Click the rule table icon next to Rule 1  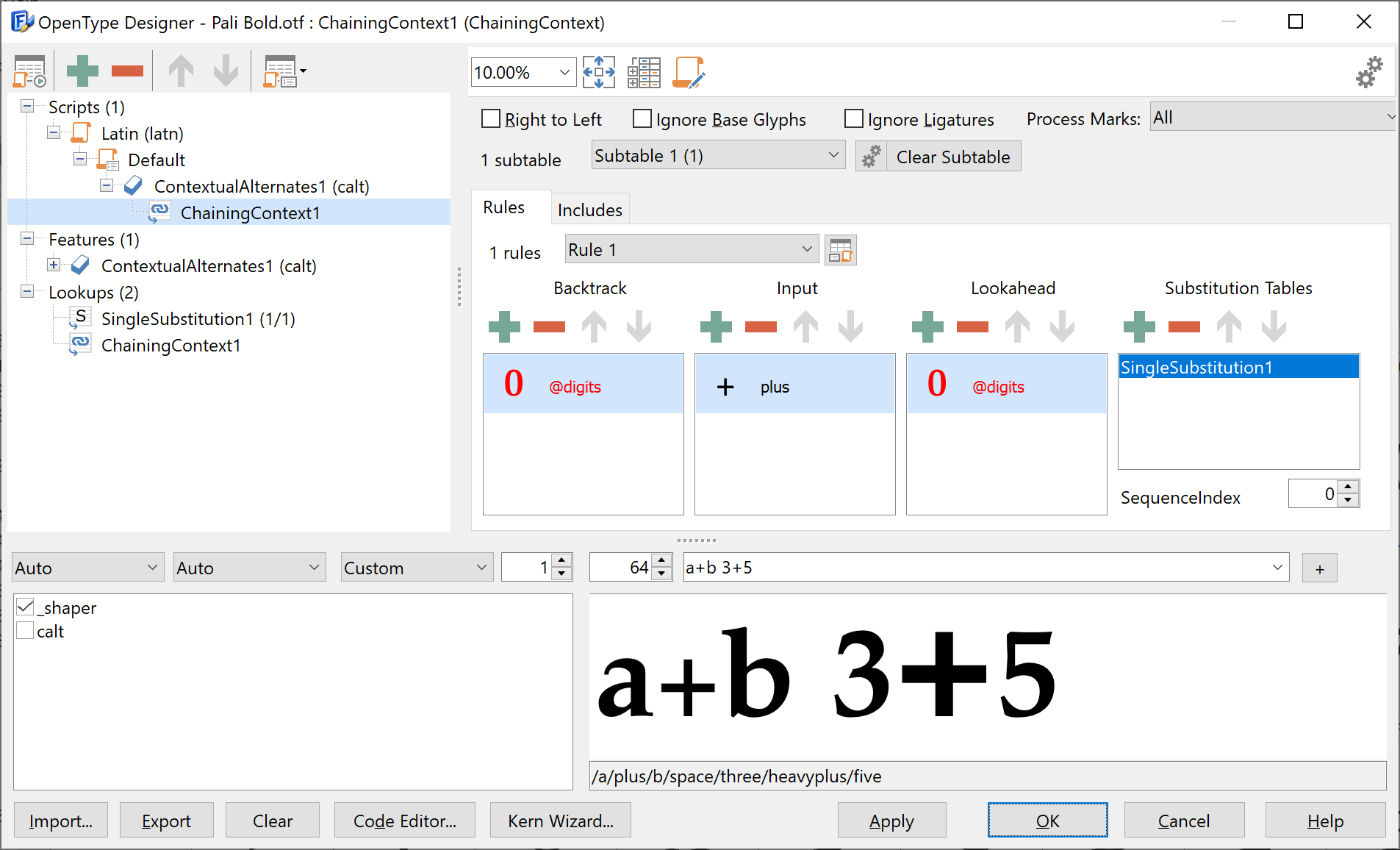pos(841,250)
